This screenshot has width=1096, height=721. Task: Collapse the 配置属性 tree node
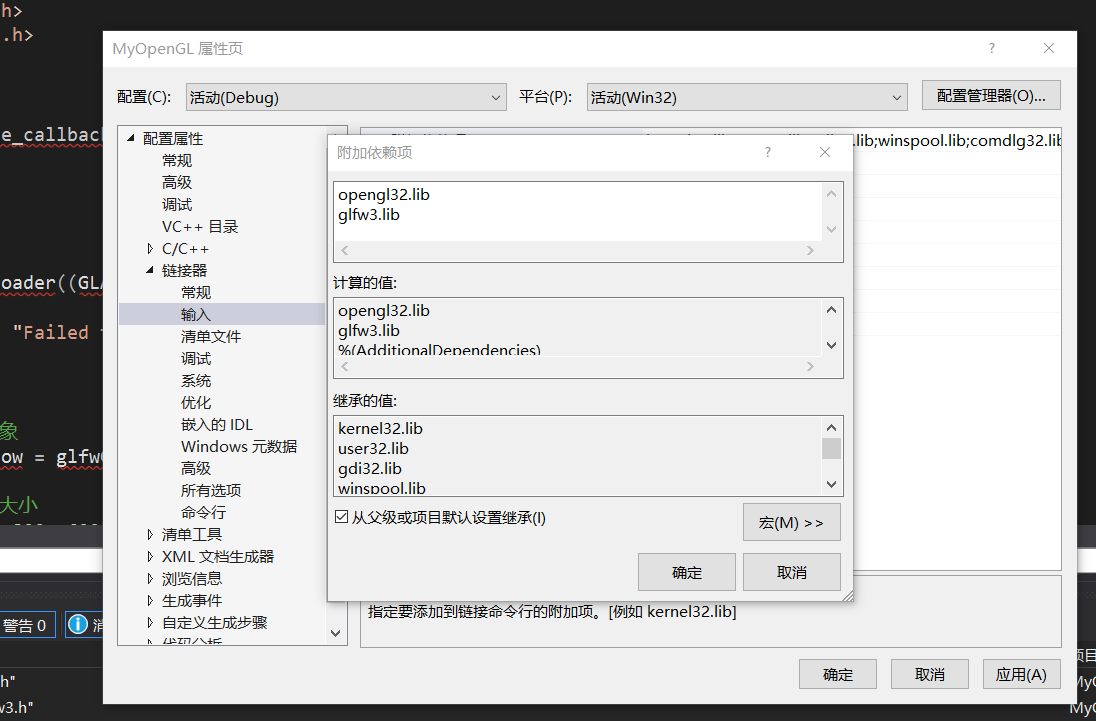(x=131, y=138)
